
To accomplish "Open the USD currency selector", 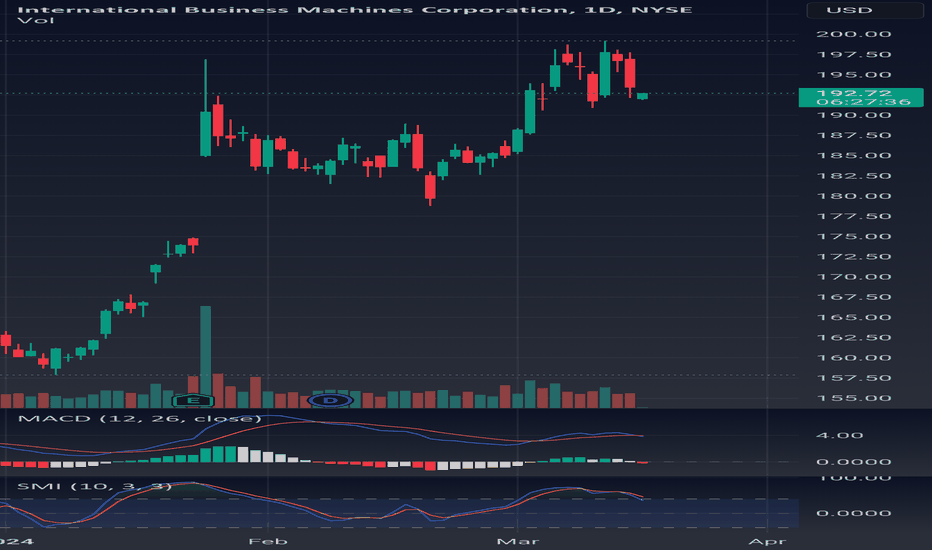I will point(865,10).
